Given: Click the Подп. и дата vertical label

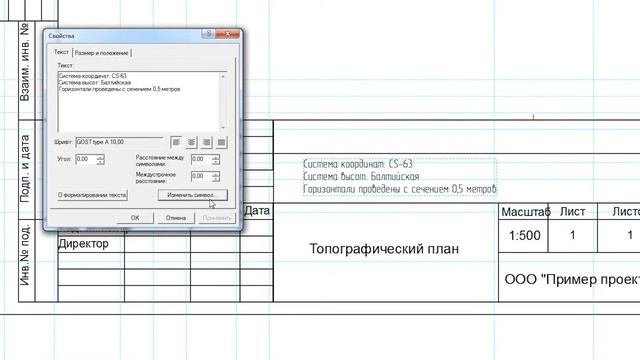Looking at the screenshot, I should click(x=24, y=169).
